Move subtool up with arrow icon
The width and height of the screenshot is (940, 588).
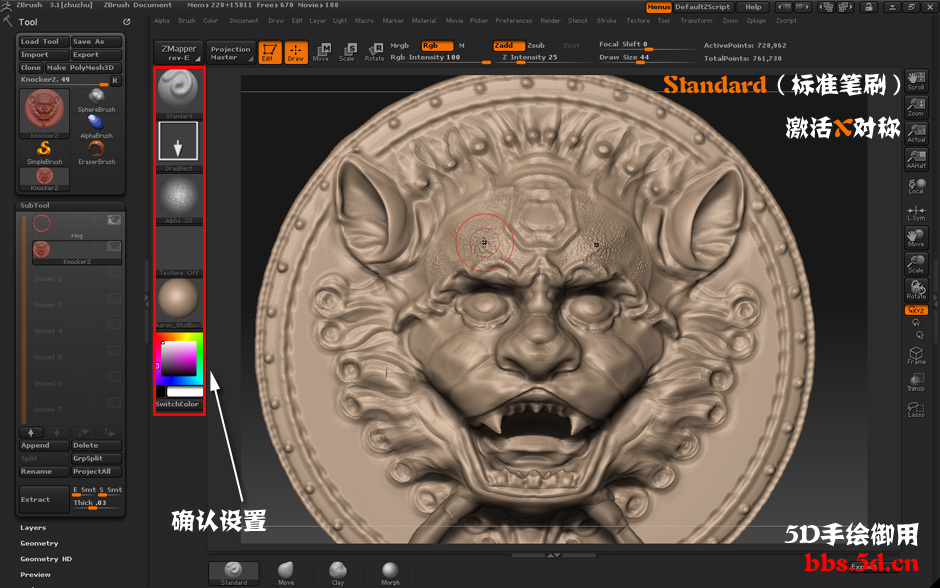[x=31, y=432]
